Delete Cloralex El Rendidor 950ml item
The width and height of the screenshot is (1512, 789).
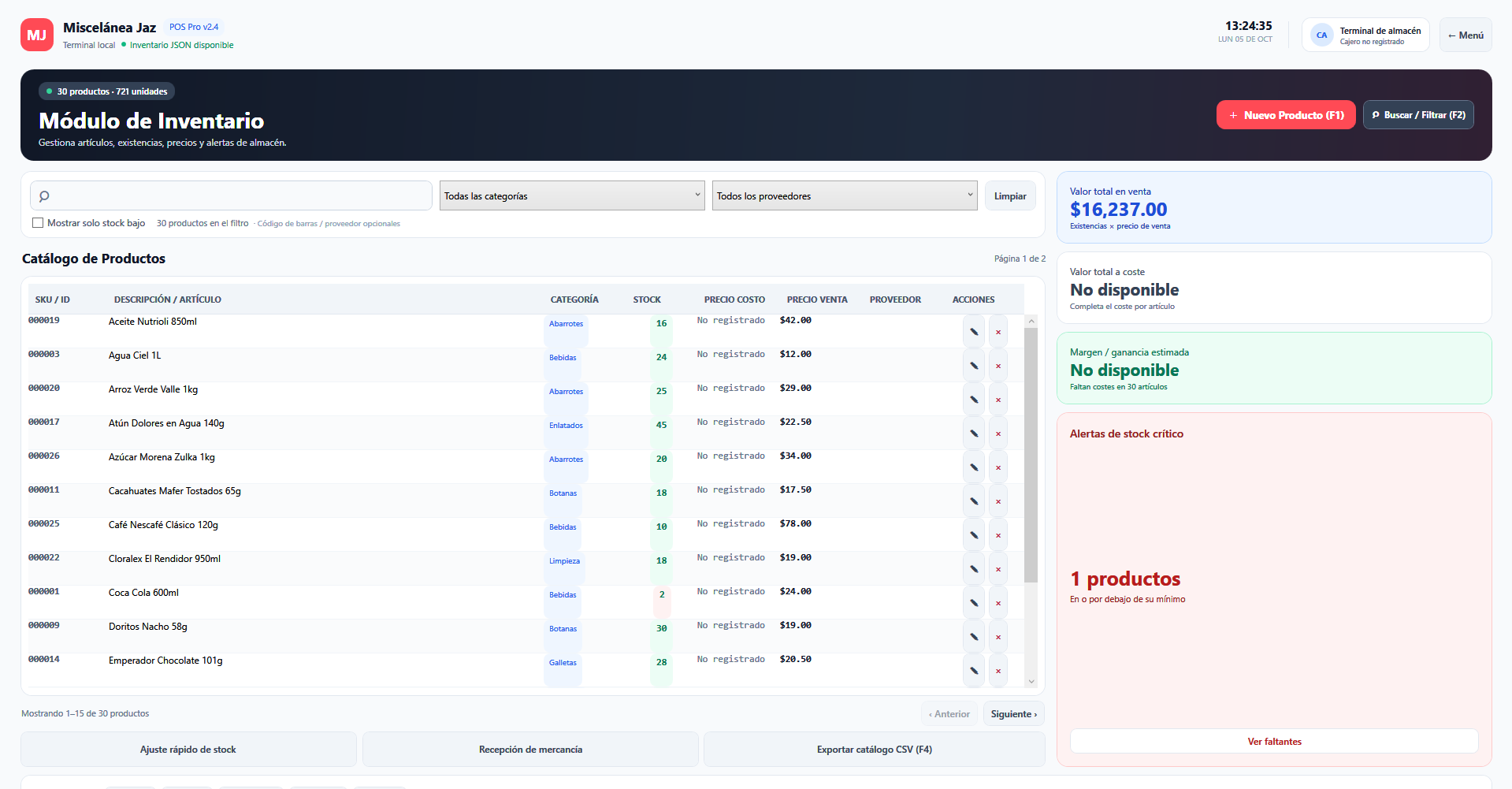pyautogui.click(x=998, y=569)
